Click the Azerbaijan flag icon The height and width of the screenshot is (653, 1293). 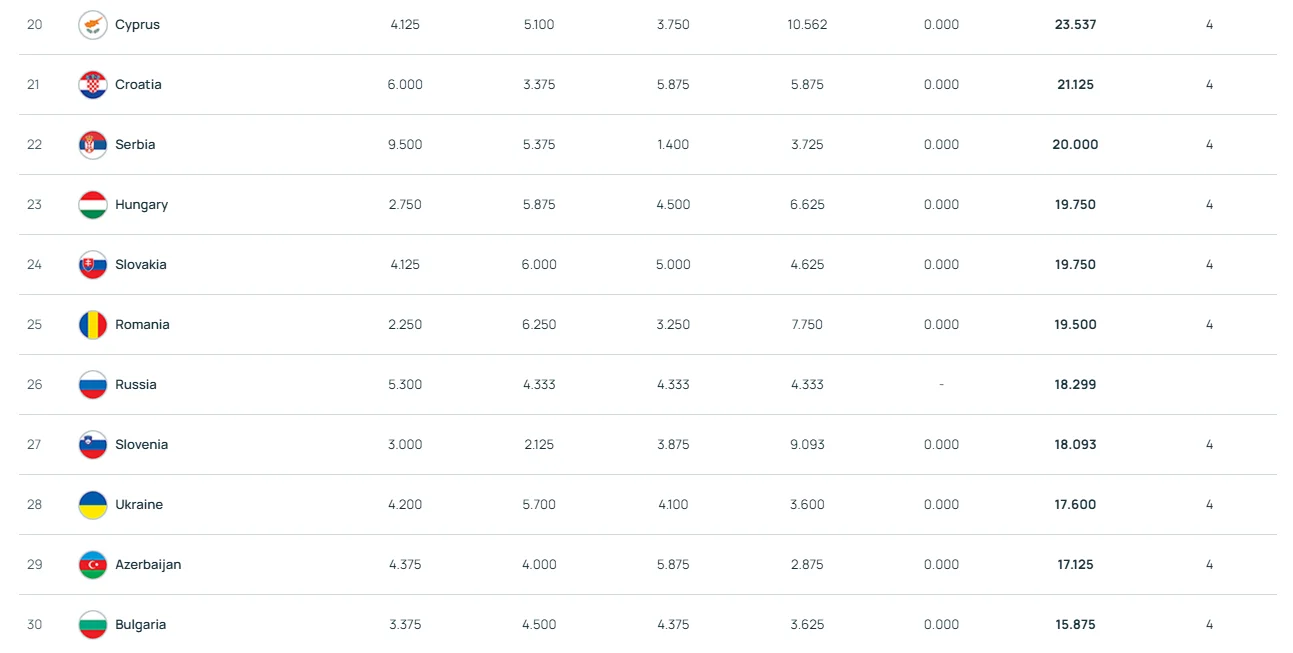click(x=93, y=565)
